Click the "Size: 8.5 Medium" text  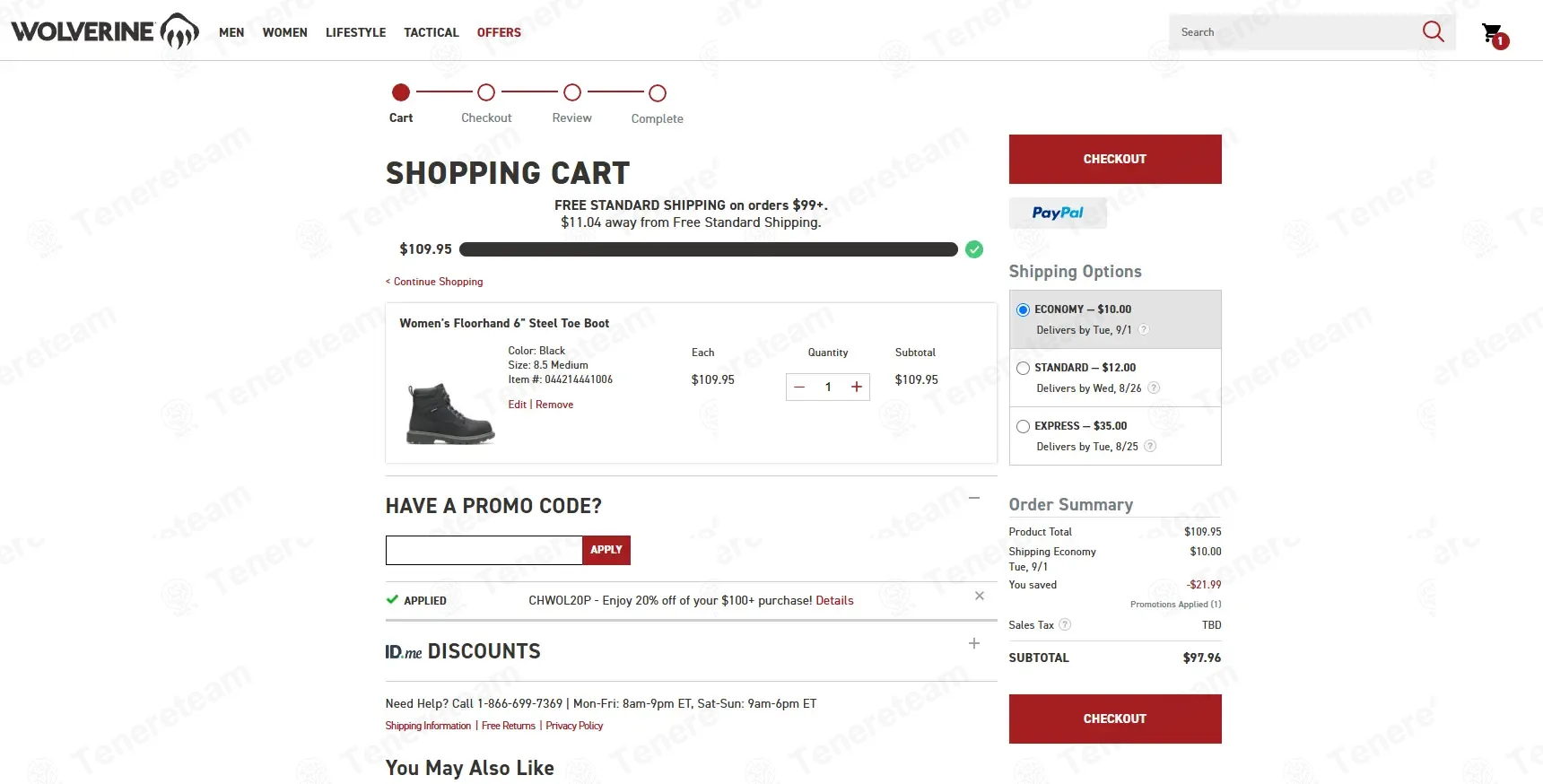click(x=548, y=365)
